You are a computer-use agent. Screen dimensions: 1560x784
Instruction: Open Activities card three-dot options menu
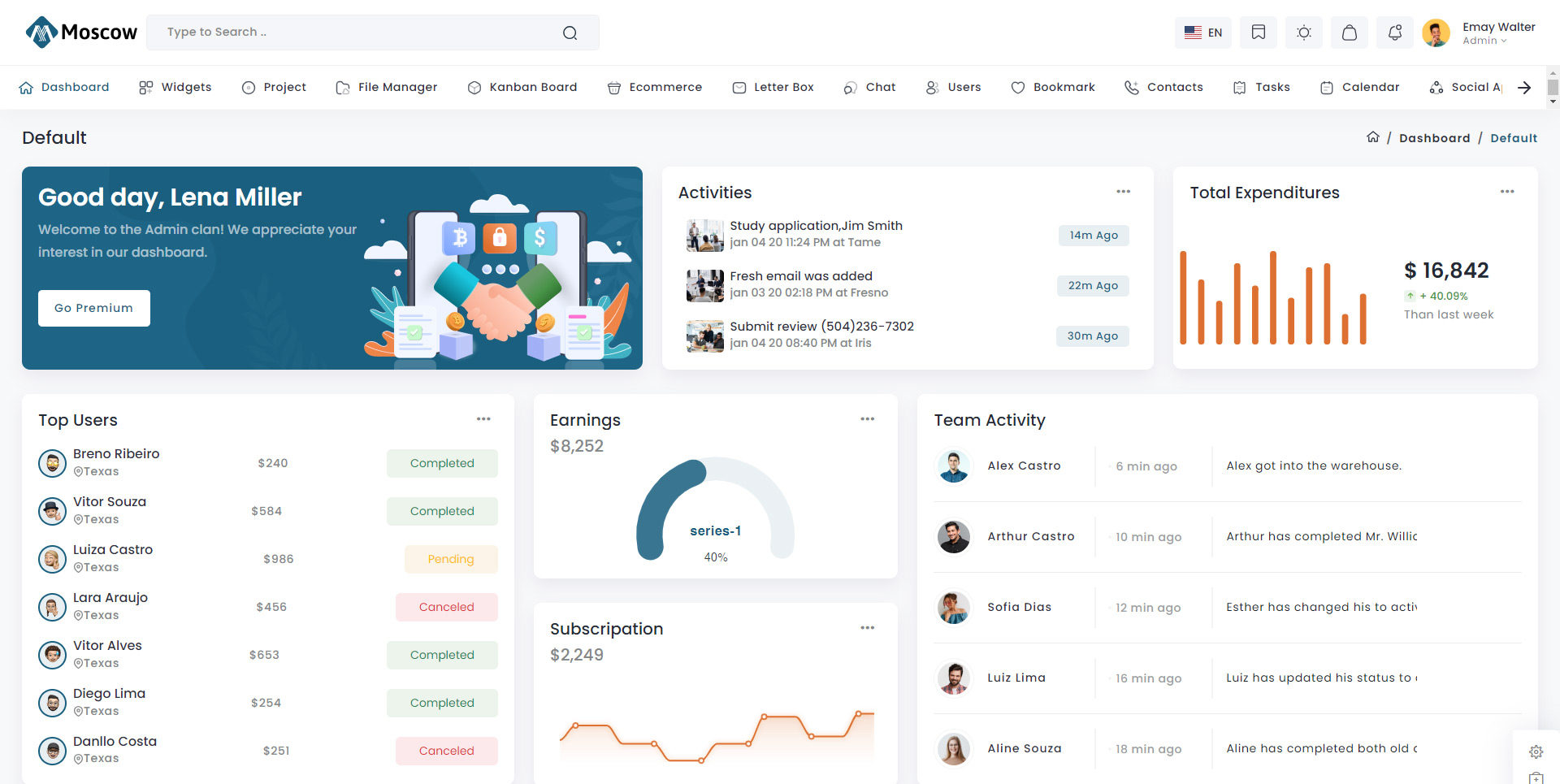tap(1123, 192)
